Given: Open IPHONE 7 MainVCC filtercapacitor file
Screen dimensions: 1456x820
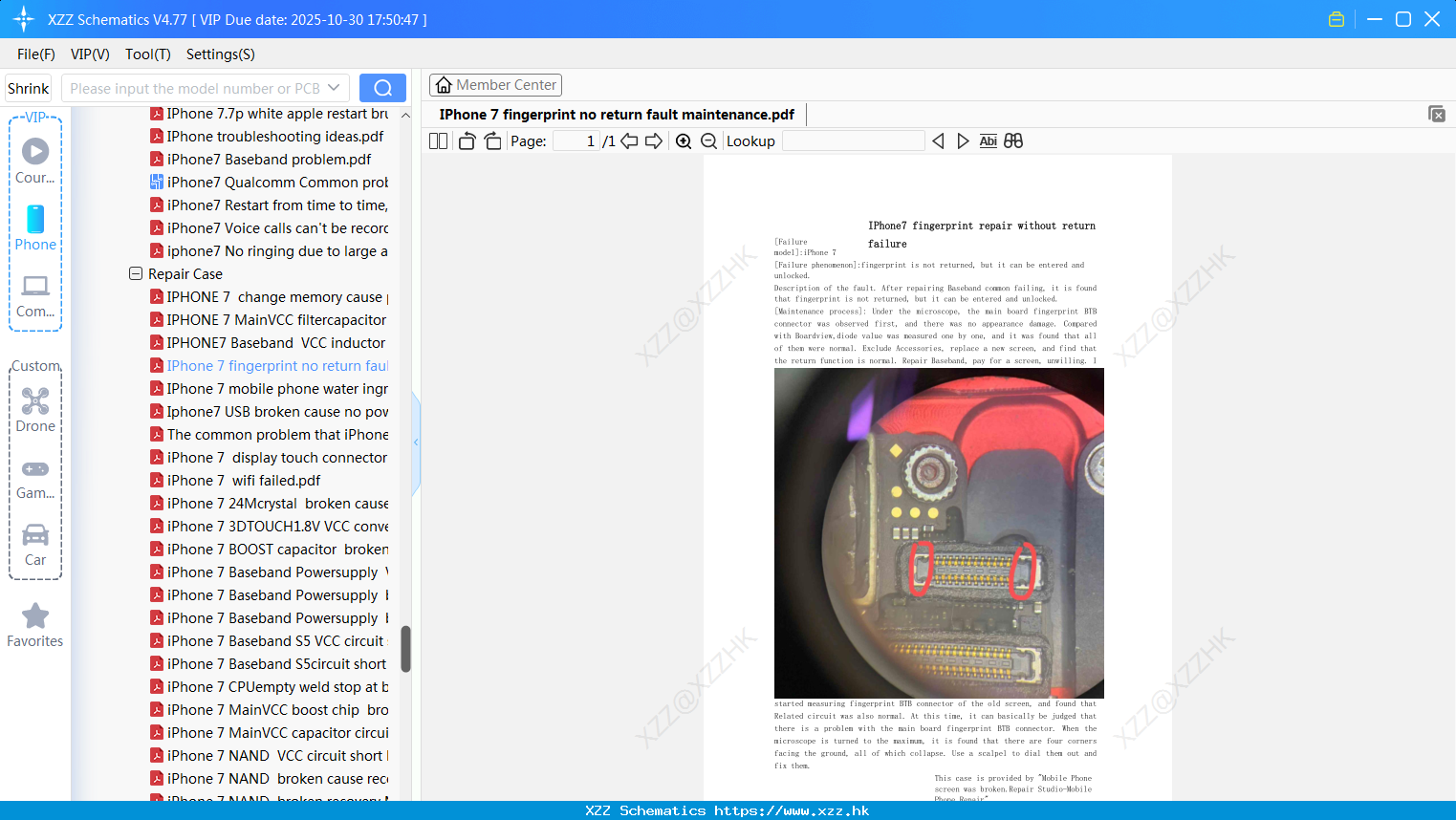Looking at the screenshot, I should click(269, 320).
